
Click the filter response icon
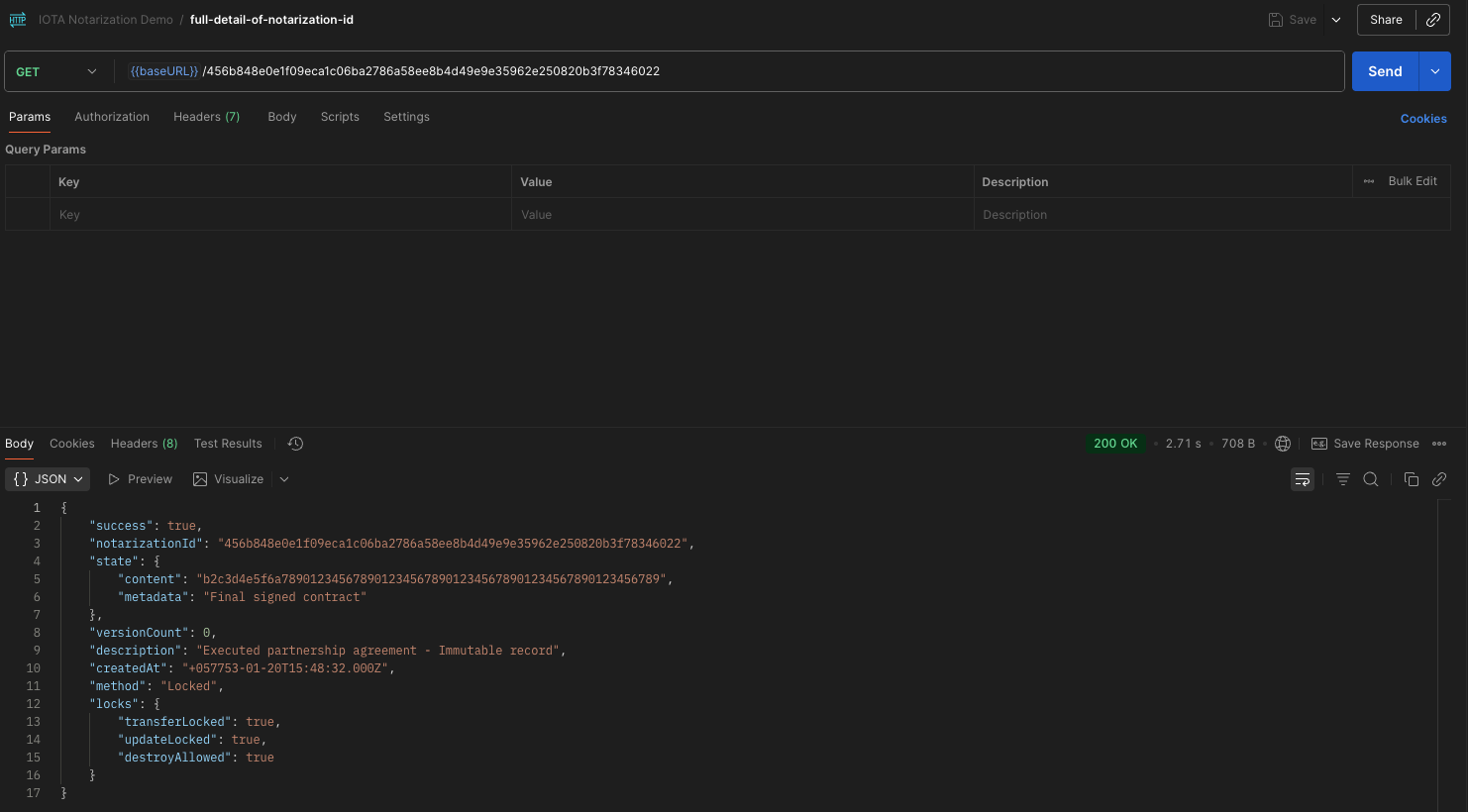point(1342,479)
